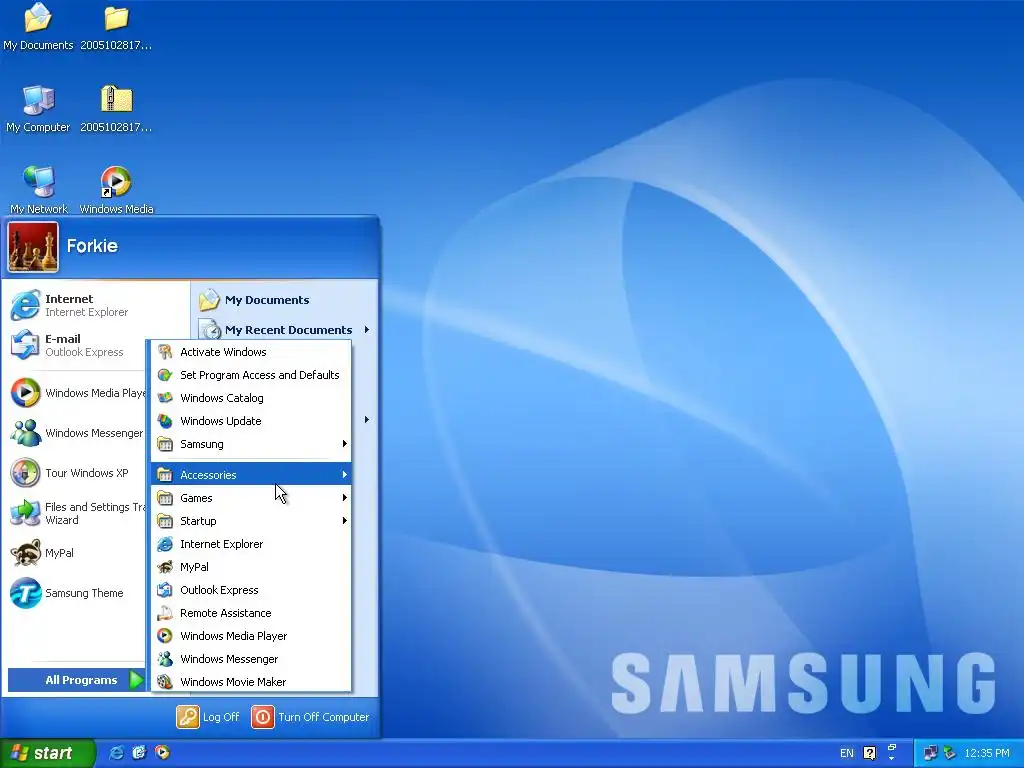1024x768 pixels.
Task: Open Windows Movie Maker
Action: 251,682
